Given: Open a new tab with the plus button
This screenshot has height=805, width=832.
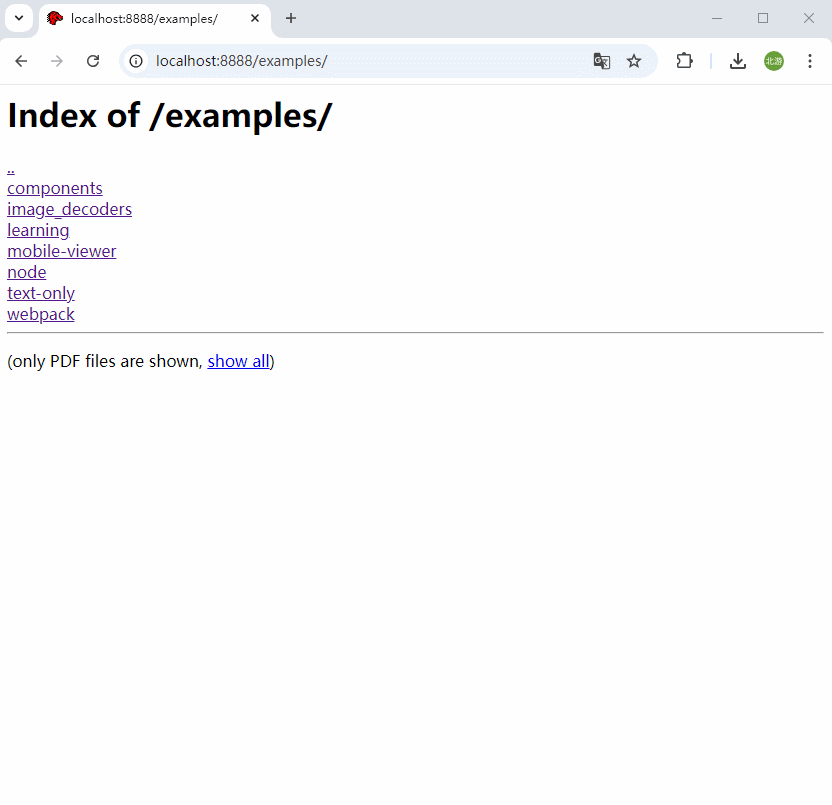Looking at the screenshot, I should tap(291, 18).
